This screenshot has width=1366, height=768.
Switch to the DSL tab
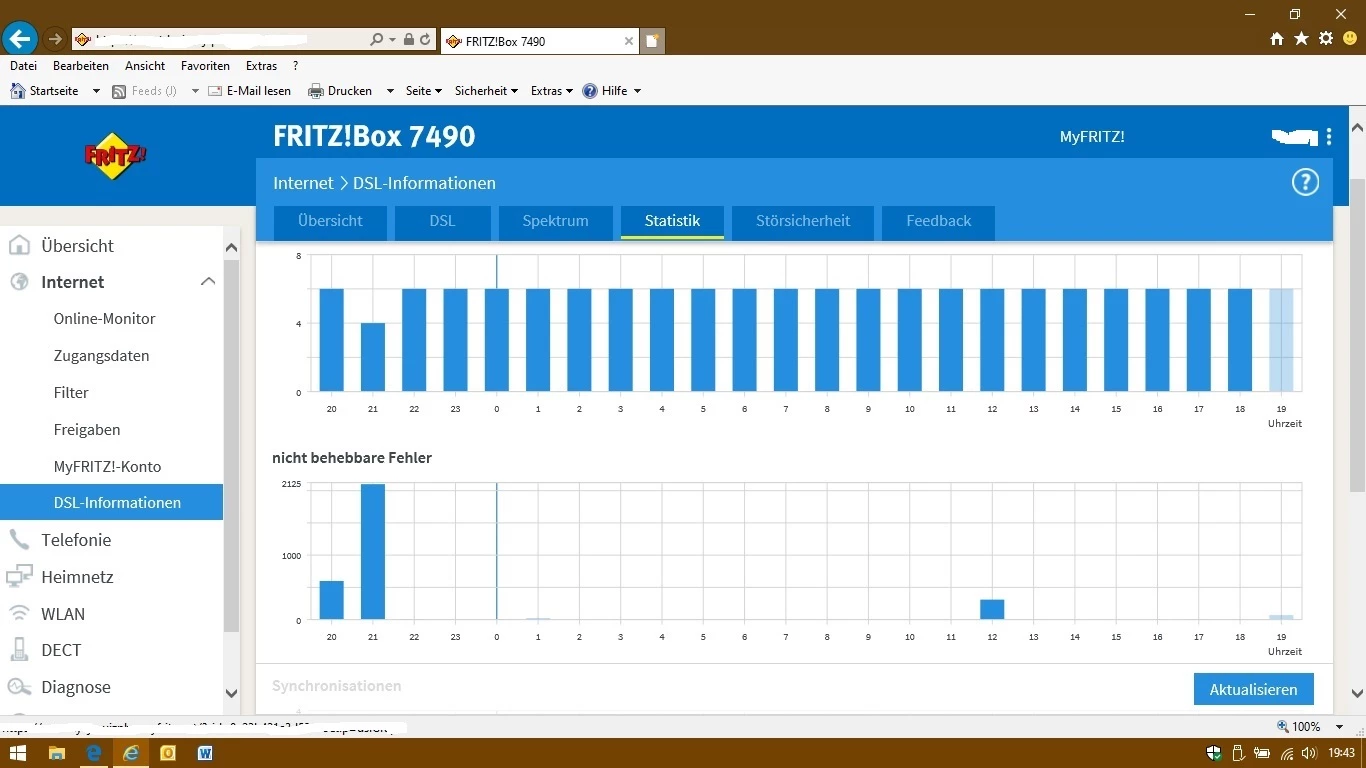tap(442, 222)
